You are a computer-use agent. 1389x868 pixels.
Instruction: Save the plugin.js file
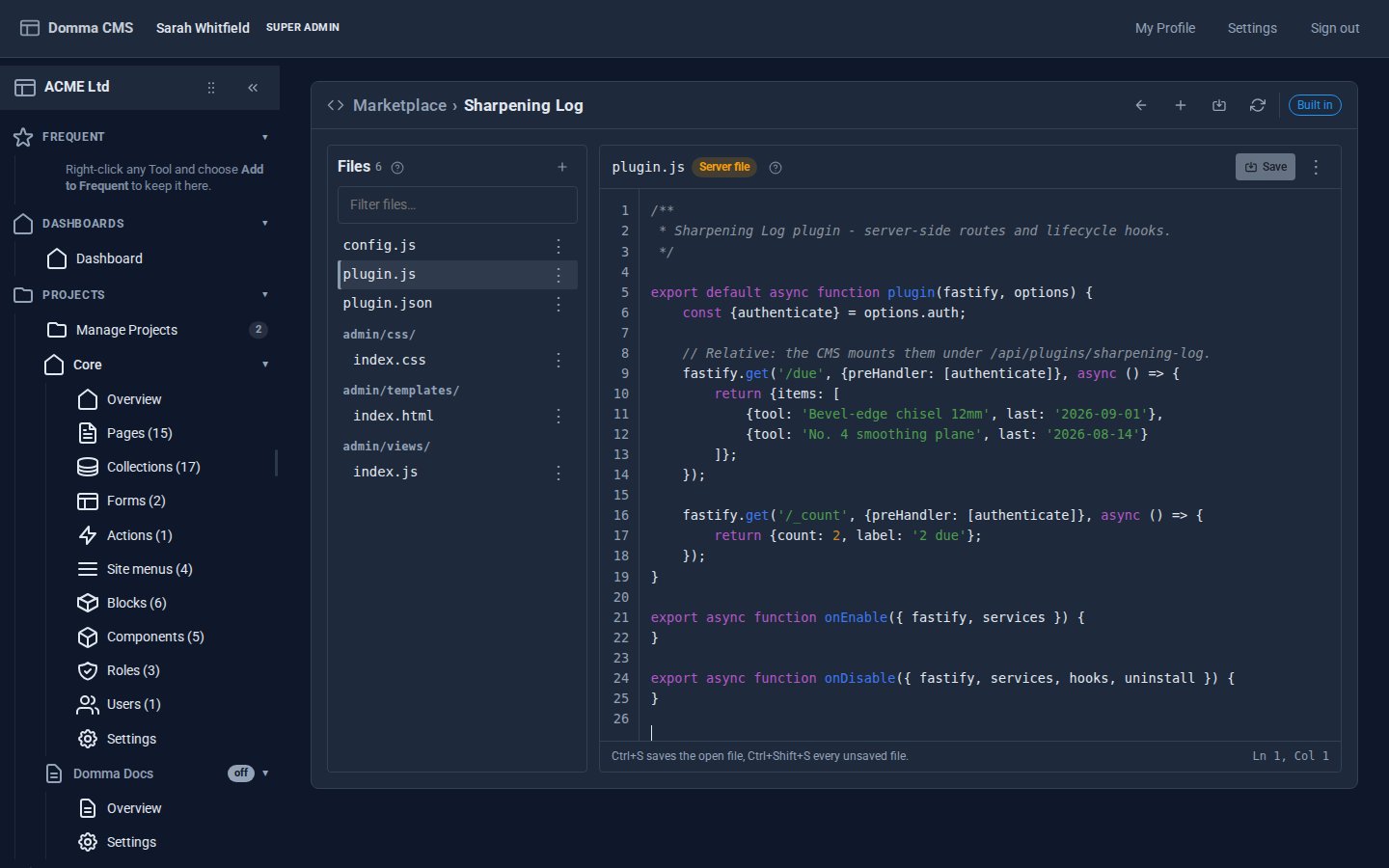1266,167
